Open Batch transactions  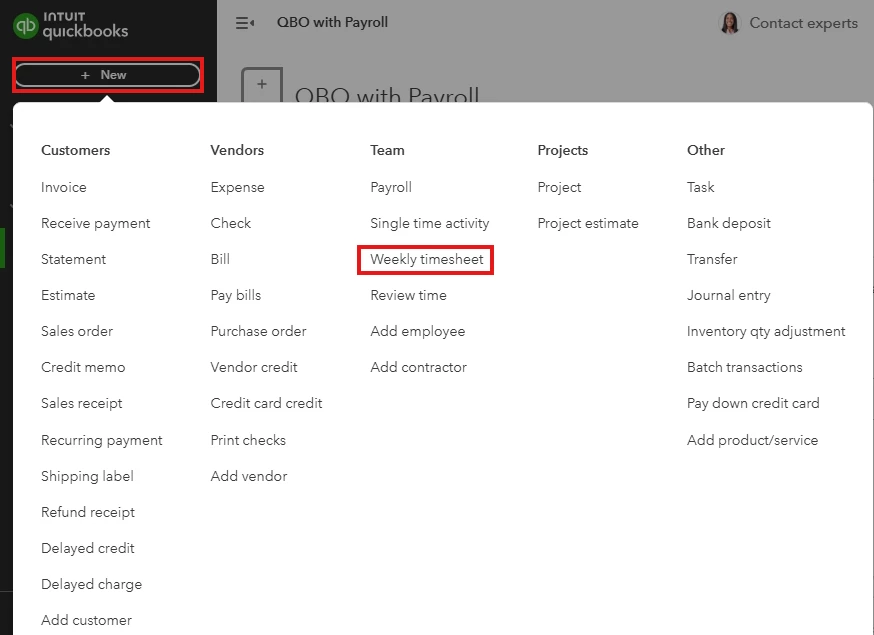[745, 367]
